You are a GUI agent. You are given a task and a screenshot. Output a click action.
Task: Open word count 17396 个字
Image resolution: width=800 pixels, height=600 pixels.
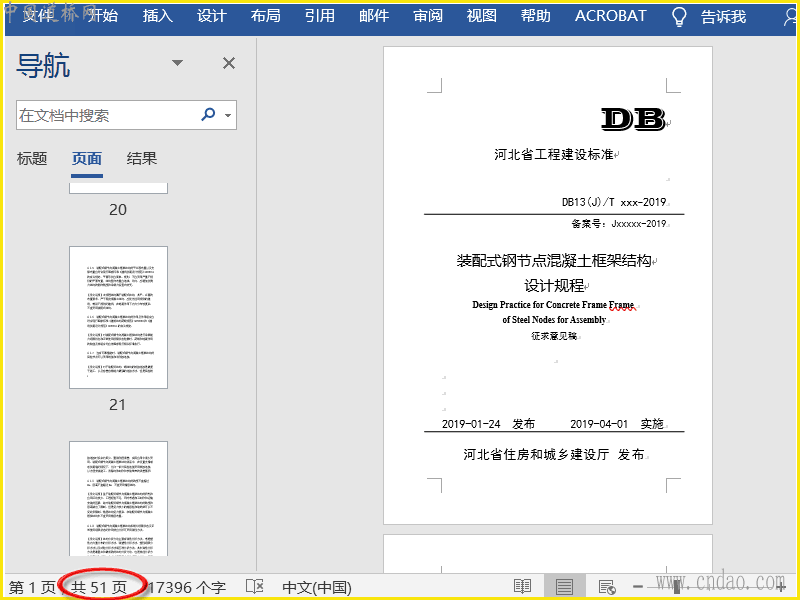pos(187,588)
